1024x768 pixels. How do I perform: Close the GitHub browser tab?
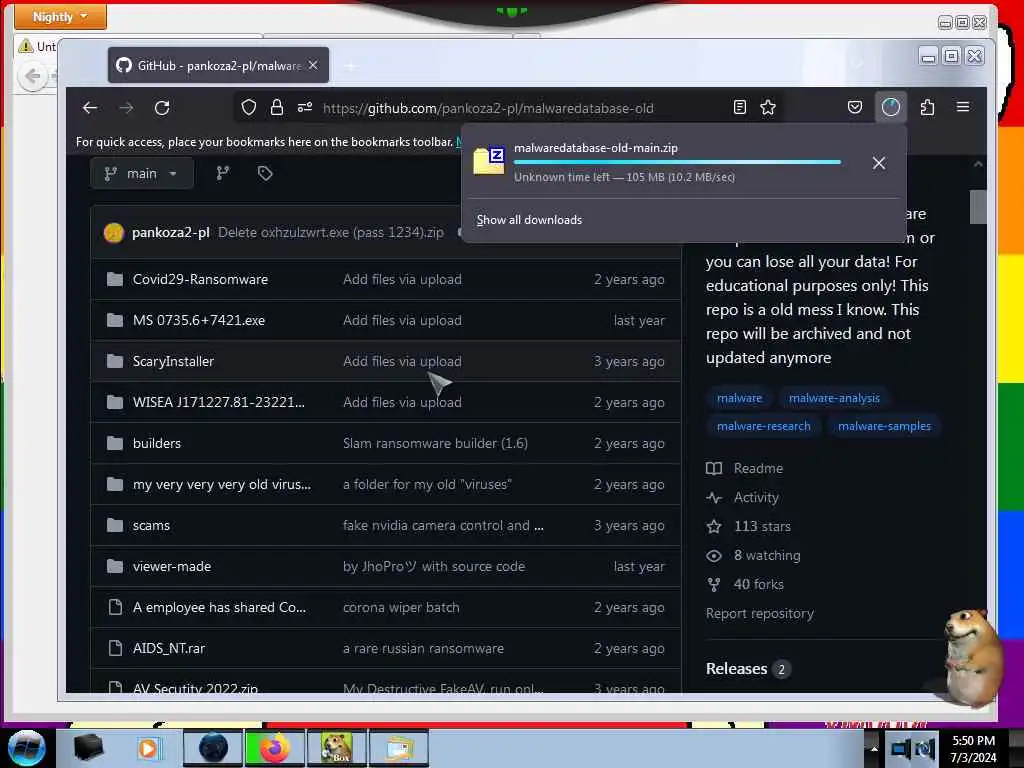(313, 65)
